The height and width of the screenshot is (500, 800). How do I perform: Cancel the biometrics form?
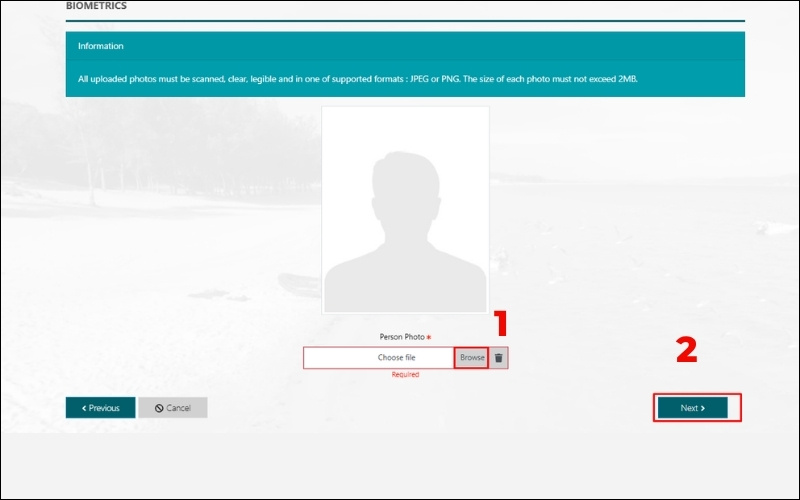coord(173,408)
